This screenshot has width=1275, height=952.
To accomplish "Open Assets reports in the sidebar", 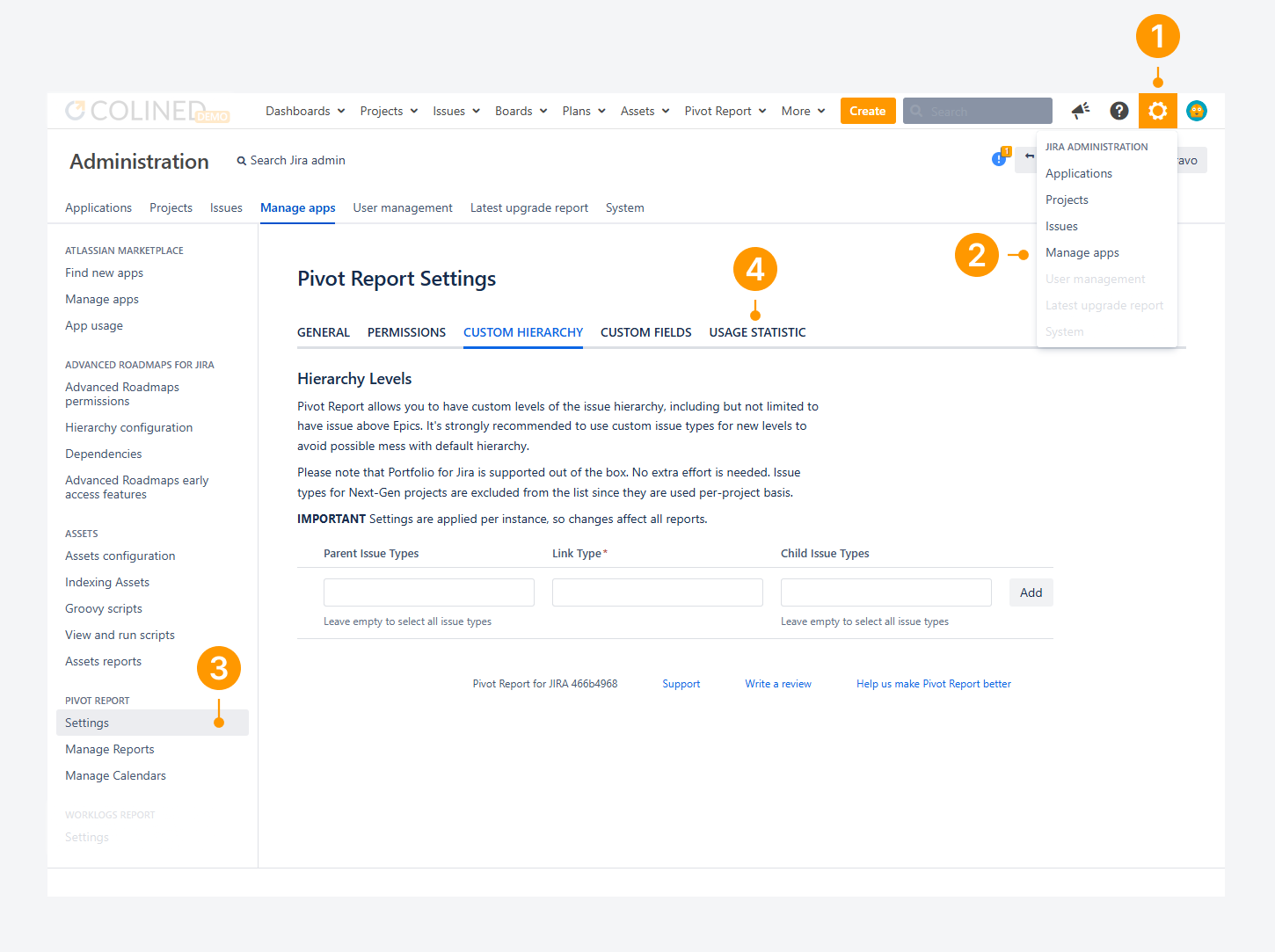I will click(103, 661).
